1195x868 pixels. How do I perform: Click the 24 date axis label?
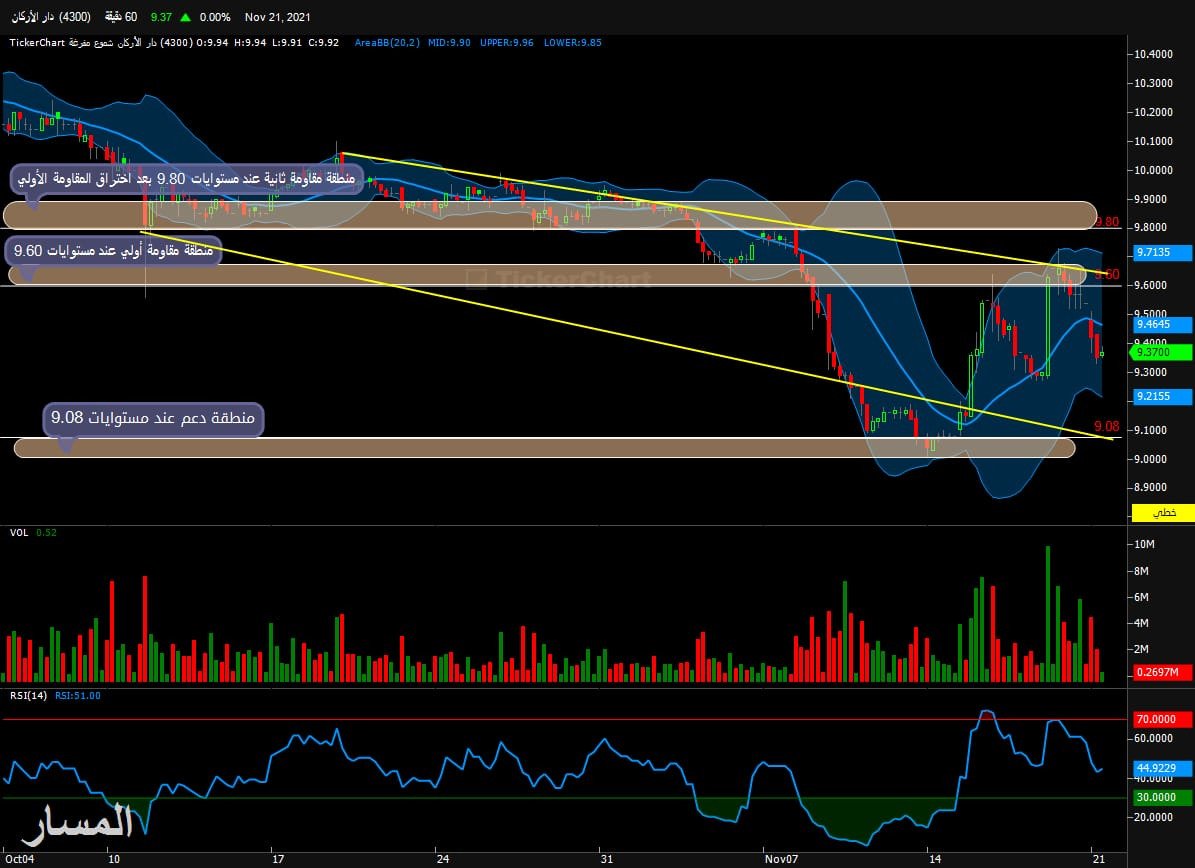(x=443, y=860)
